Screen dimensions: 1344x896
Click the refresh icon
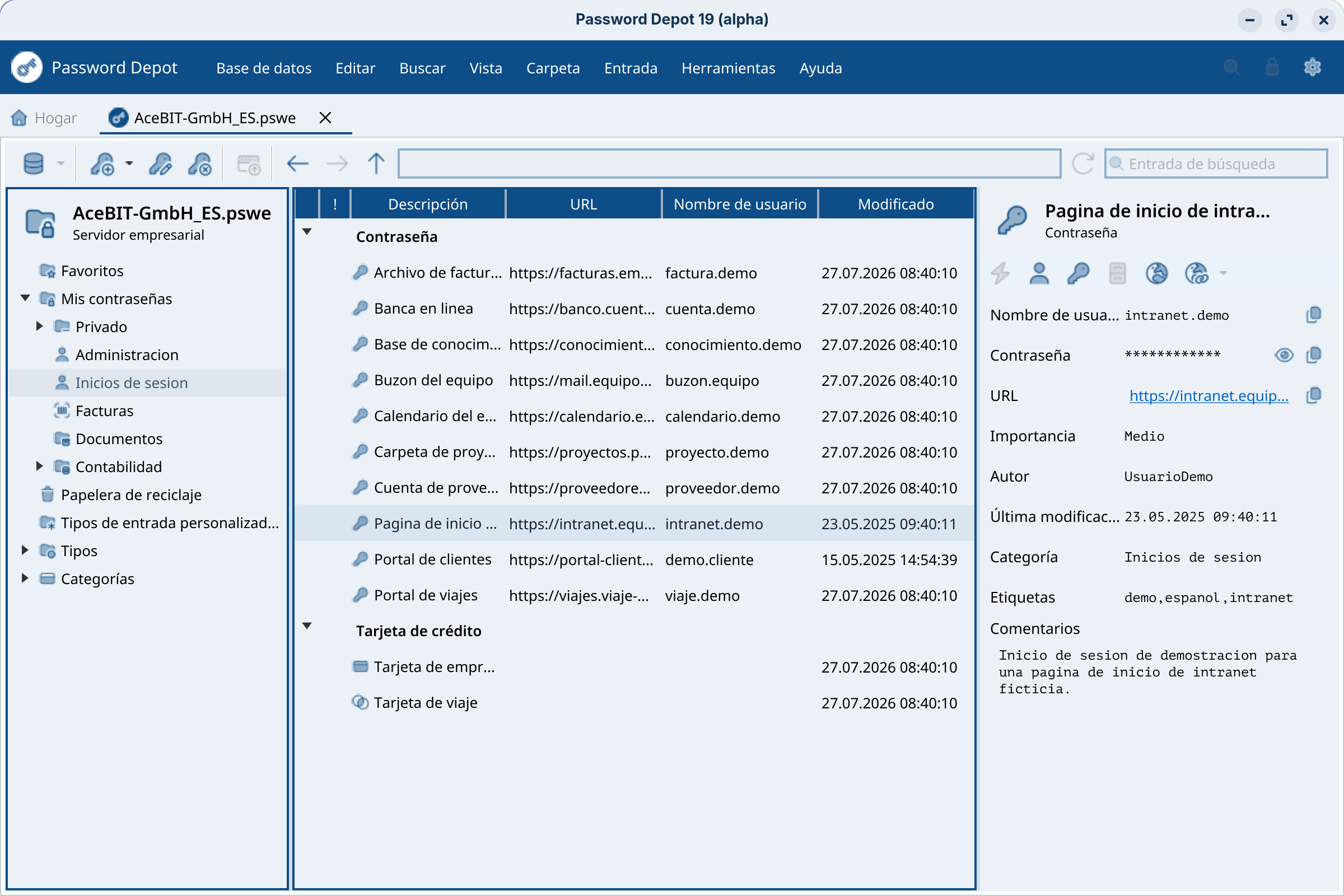(x=1083, y=164)
